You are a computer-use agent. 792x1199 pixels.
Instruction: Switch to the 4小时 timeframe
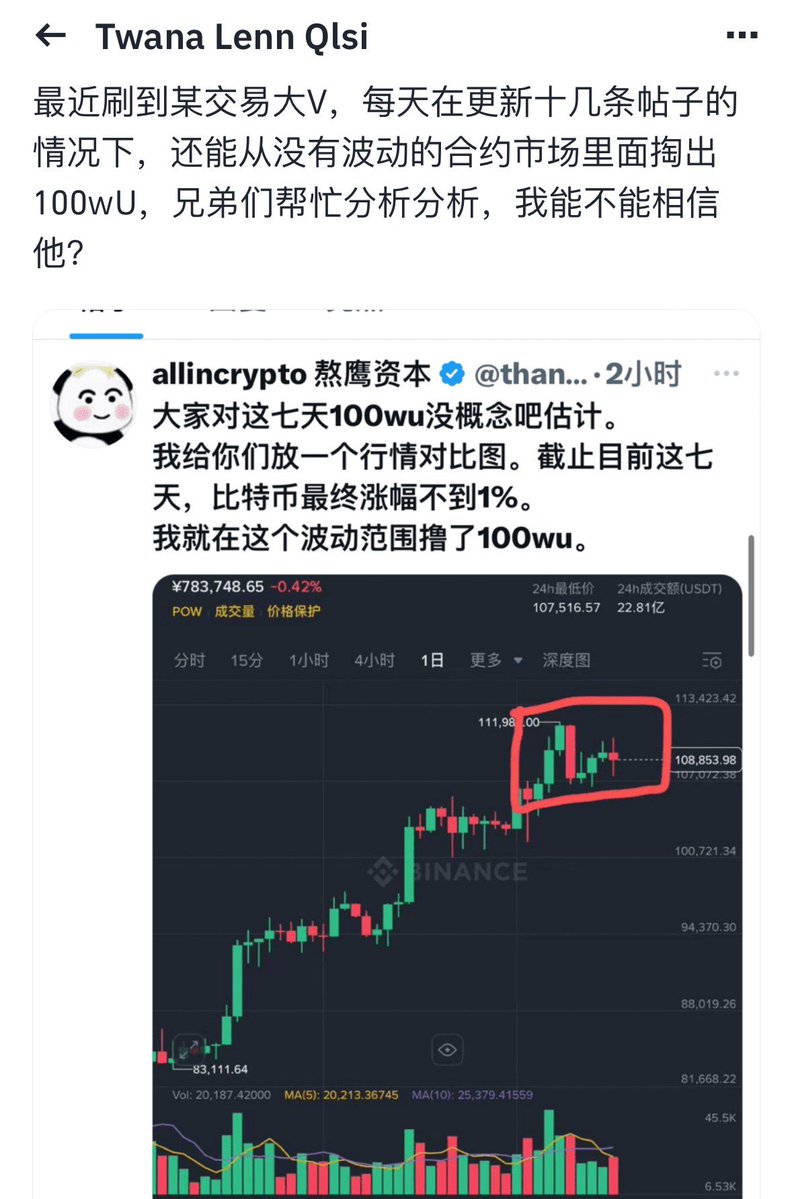[x=375, y=660]
